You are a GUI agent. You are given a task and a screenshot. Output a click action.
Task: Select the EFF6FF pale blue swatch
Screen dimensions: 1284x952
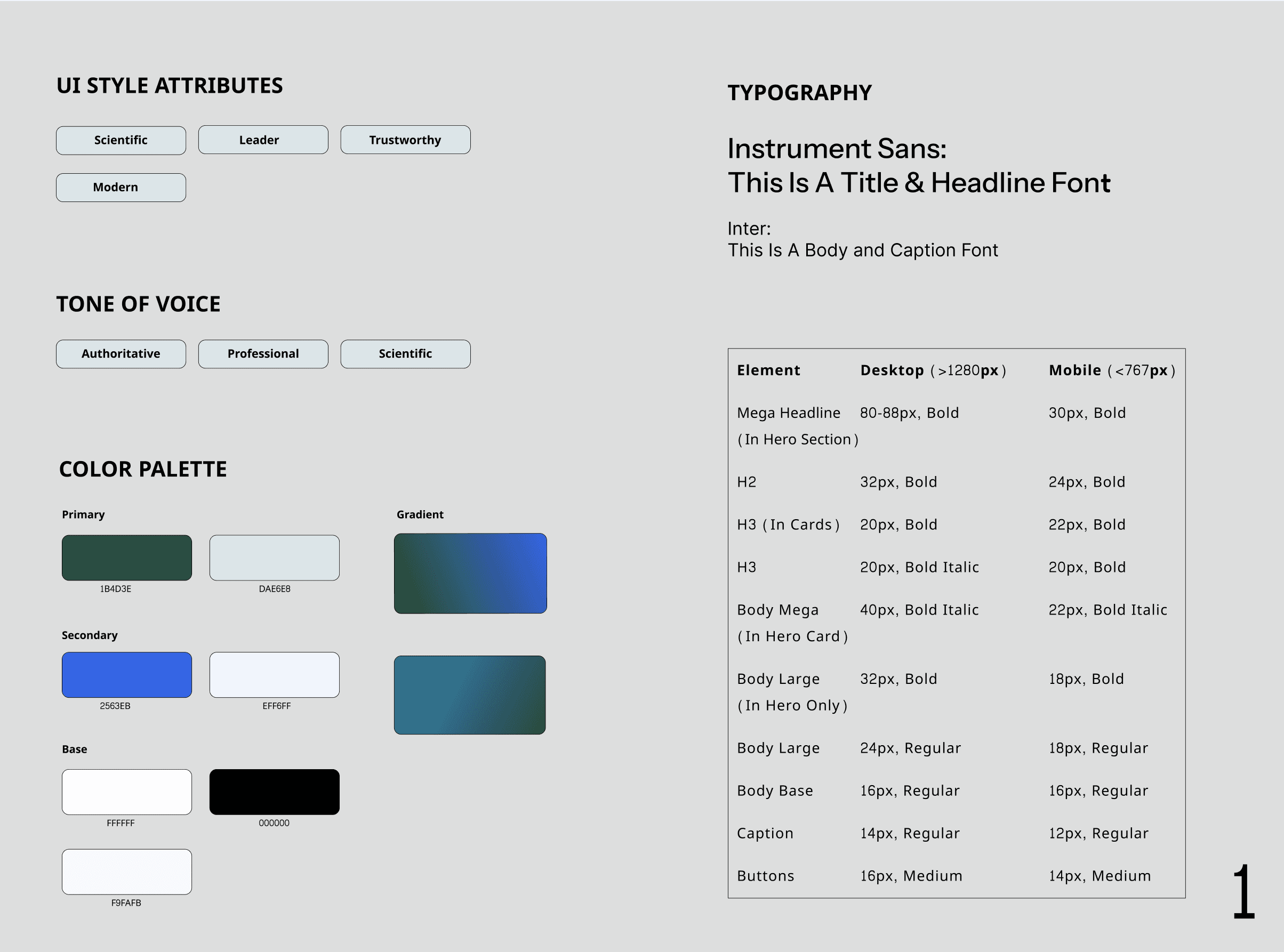274,674
